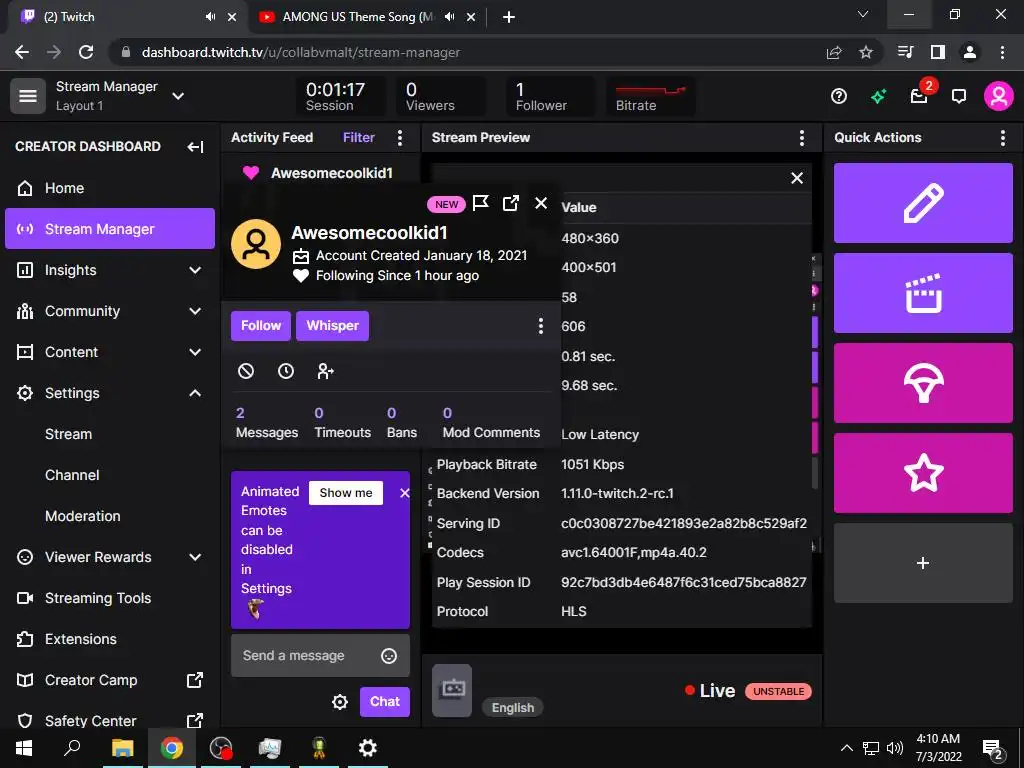Expand the Content section
This screenshot has width=1024, height=768.
(x=195, y=352)
